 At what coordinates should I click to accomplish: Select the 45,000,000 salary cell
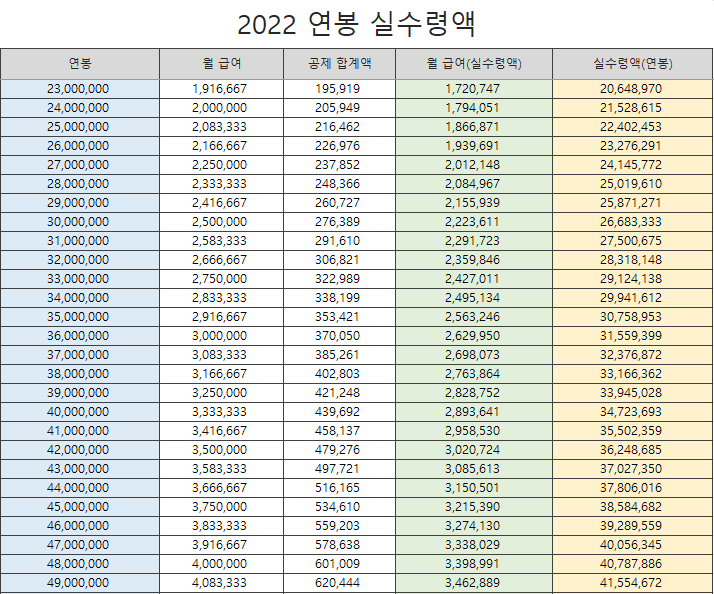[x=80, y=507]
